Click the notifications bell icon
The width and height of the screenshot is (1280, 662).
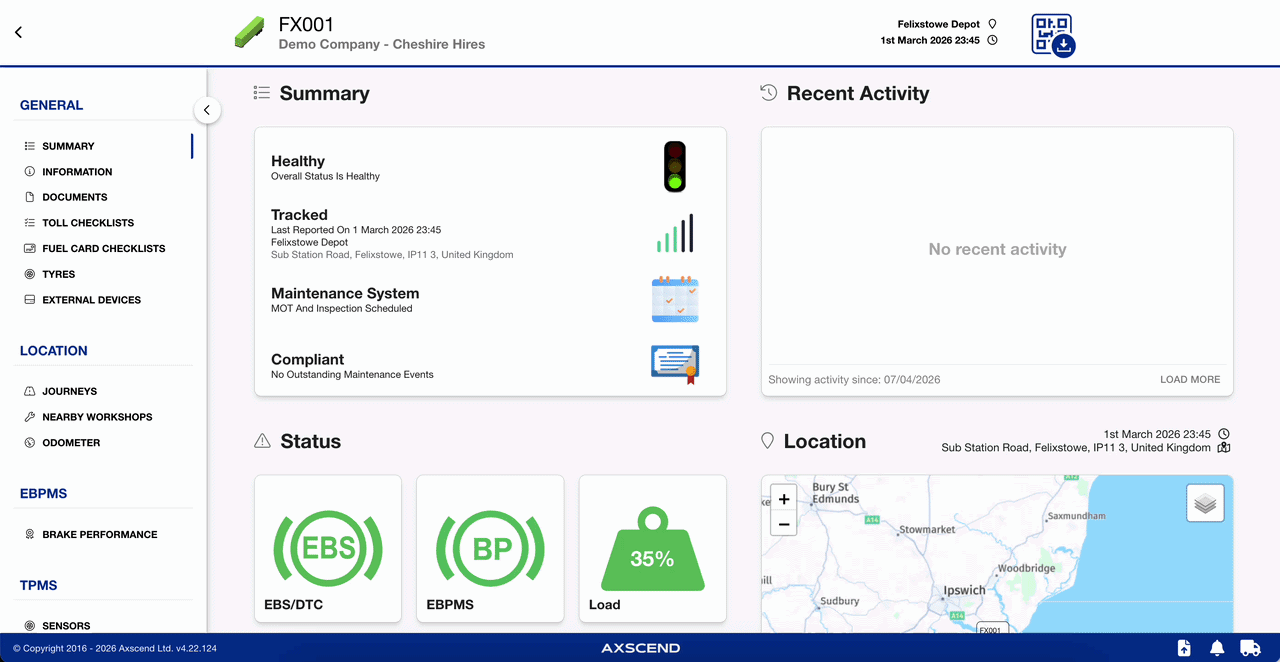click(x=1217, y=648)
